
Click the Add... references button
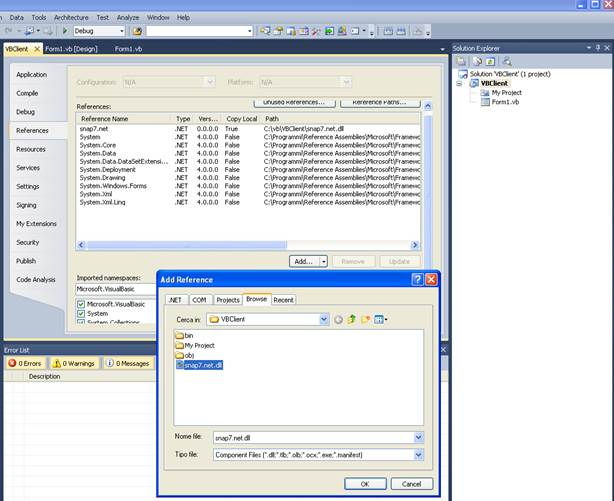(x=304, y=261)
